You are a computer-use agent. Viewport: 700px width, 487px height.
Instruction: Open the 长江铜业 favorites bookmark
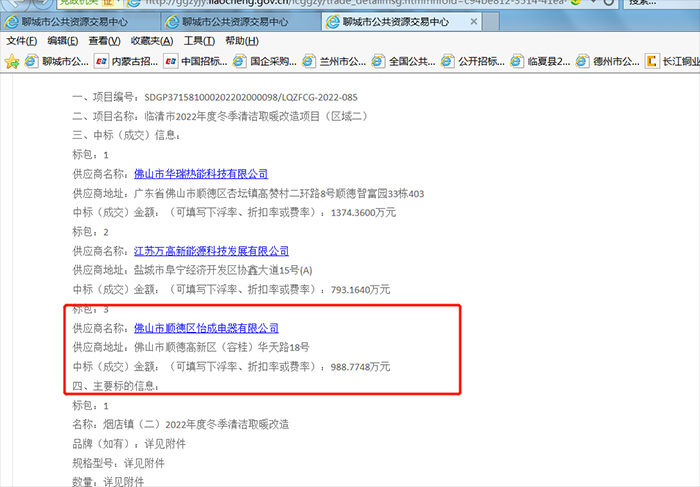coord(673,61)
